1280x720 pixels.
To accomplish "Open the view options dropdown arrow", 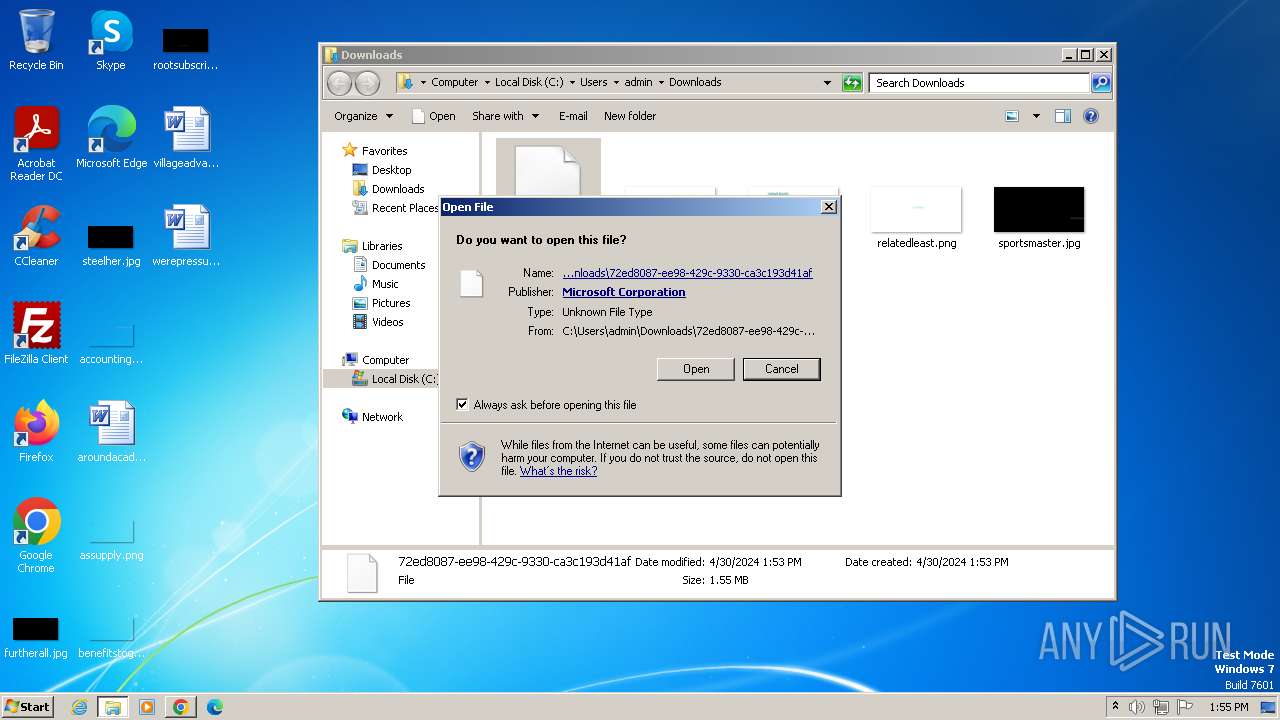I will tap(1036, 116).
